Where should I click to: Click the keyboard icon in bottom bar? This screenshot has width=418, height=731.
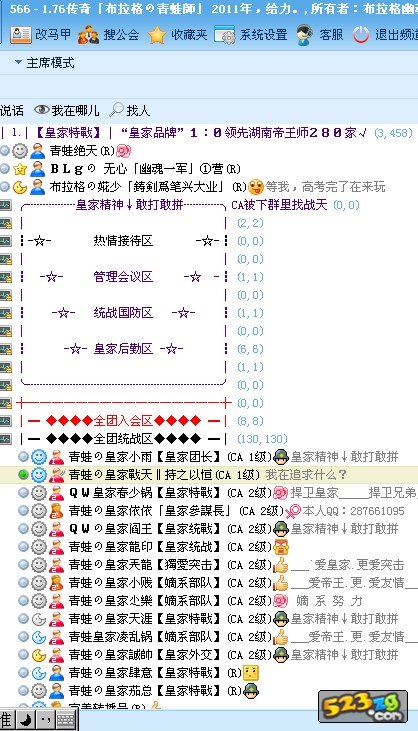(66, 720)
